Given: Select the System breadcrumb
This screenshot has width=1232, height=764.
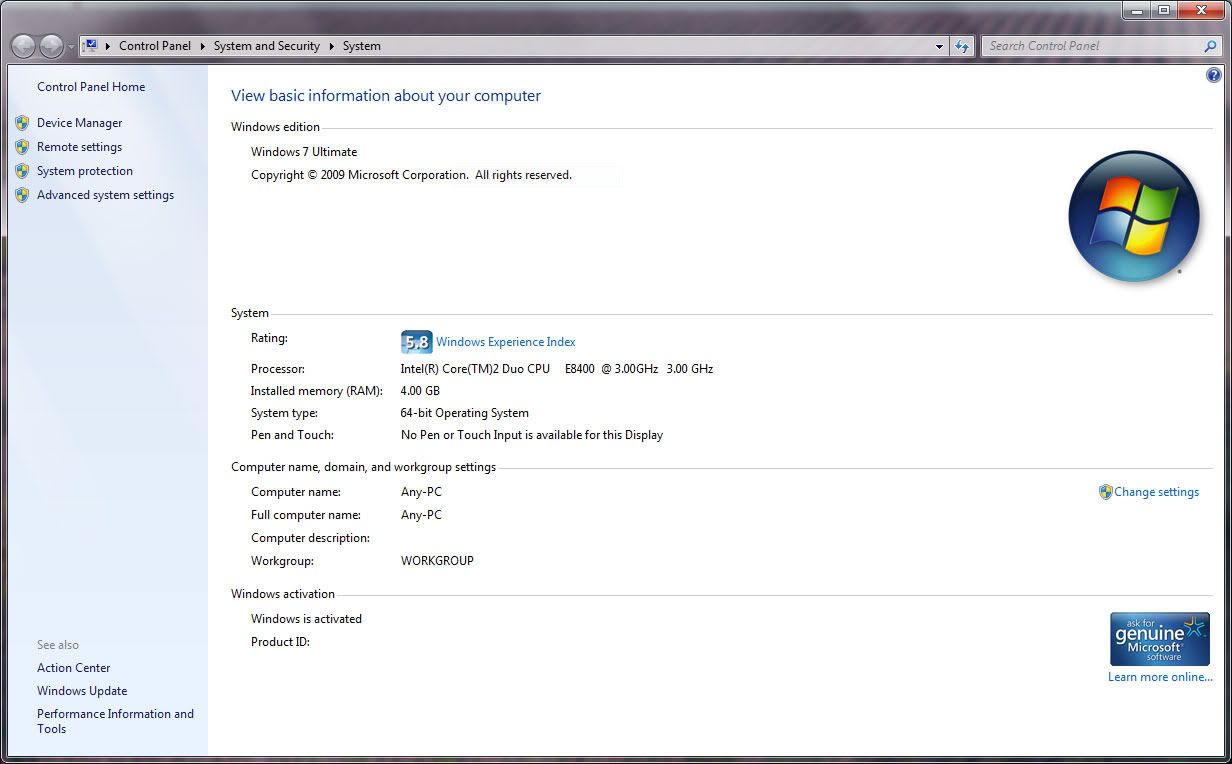Looking at the screenshot, I should 361,46.
